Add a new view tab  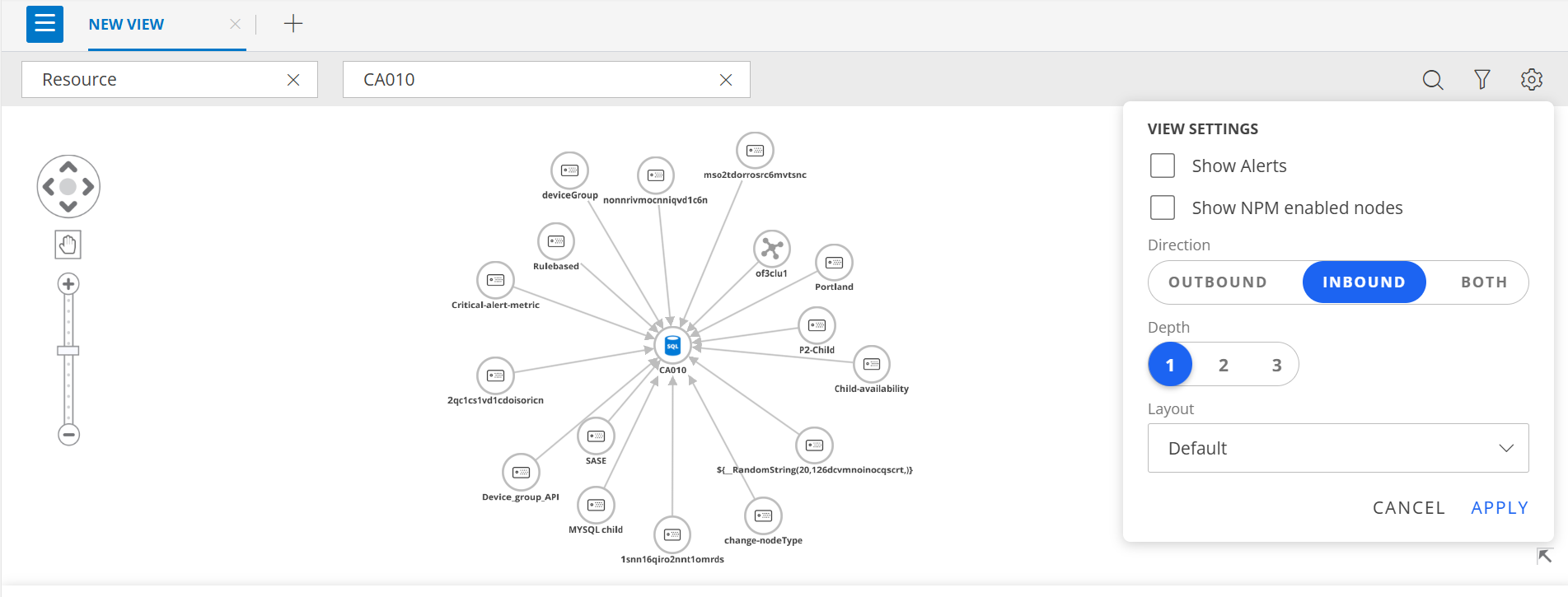tap(293, 24)
